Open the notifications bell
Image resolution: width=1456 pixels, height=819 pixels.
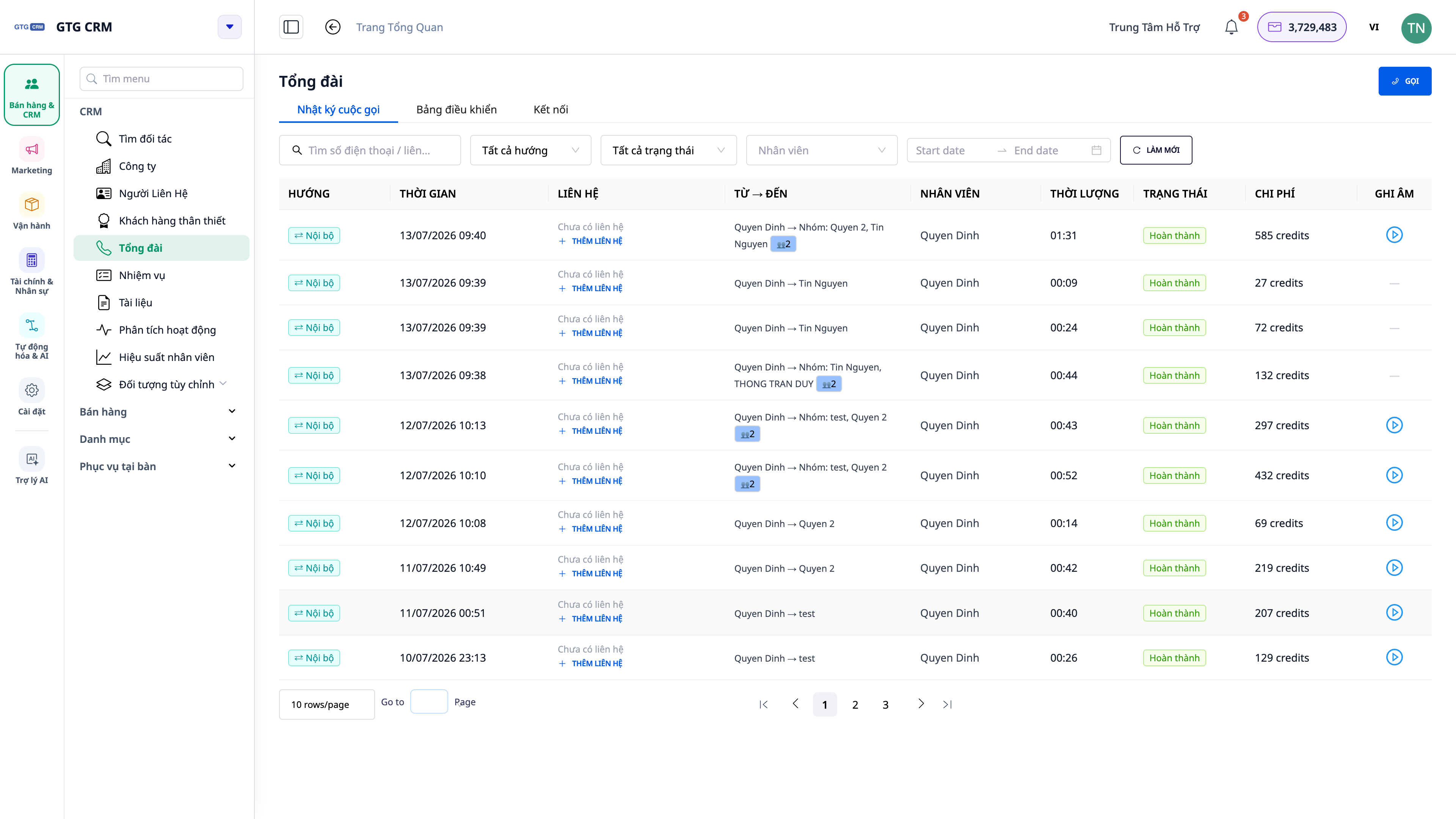[x=1232, y=27]
